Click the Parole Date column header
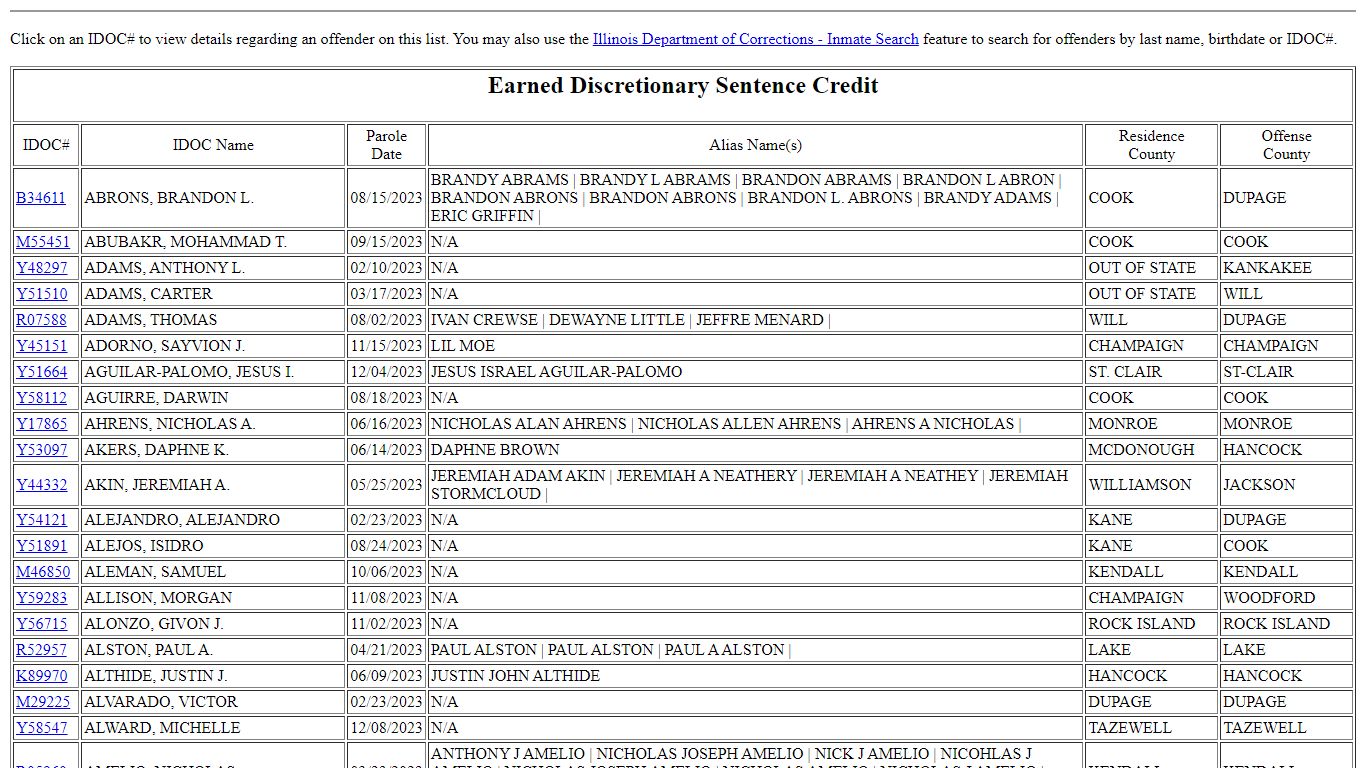 tap(387, 145)
